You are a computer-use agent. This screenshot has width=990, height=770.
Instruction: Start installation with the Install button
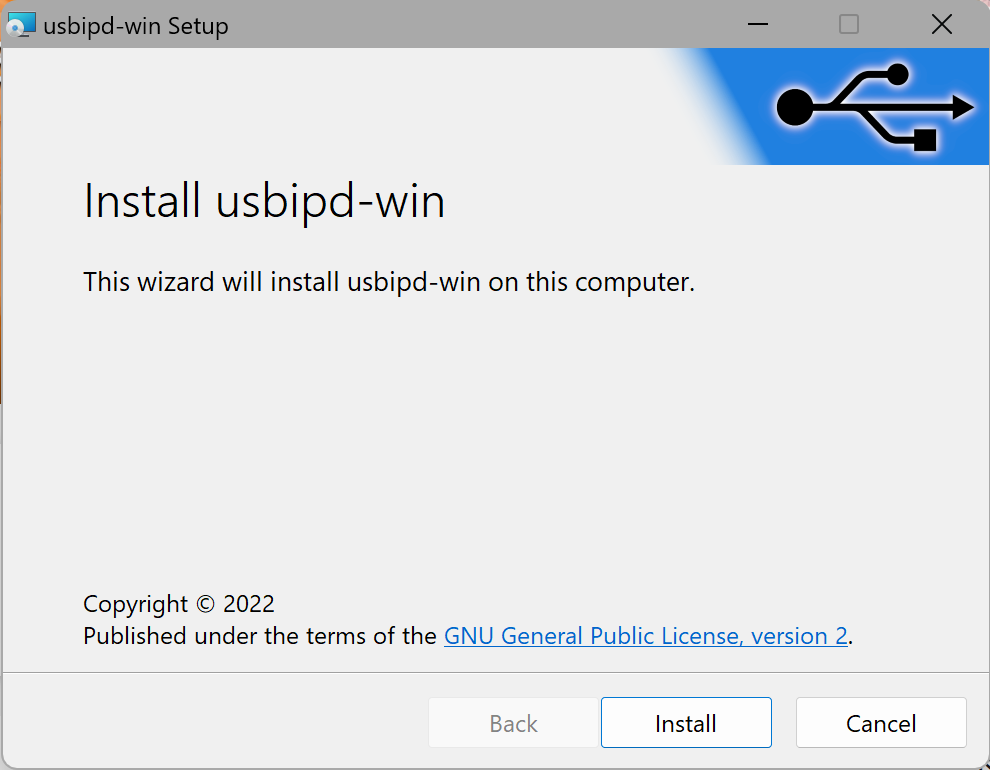(686, 723)
